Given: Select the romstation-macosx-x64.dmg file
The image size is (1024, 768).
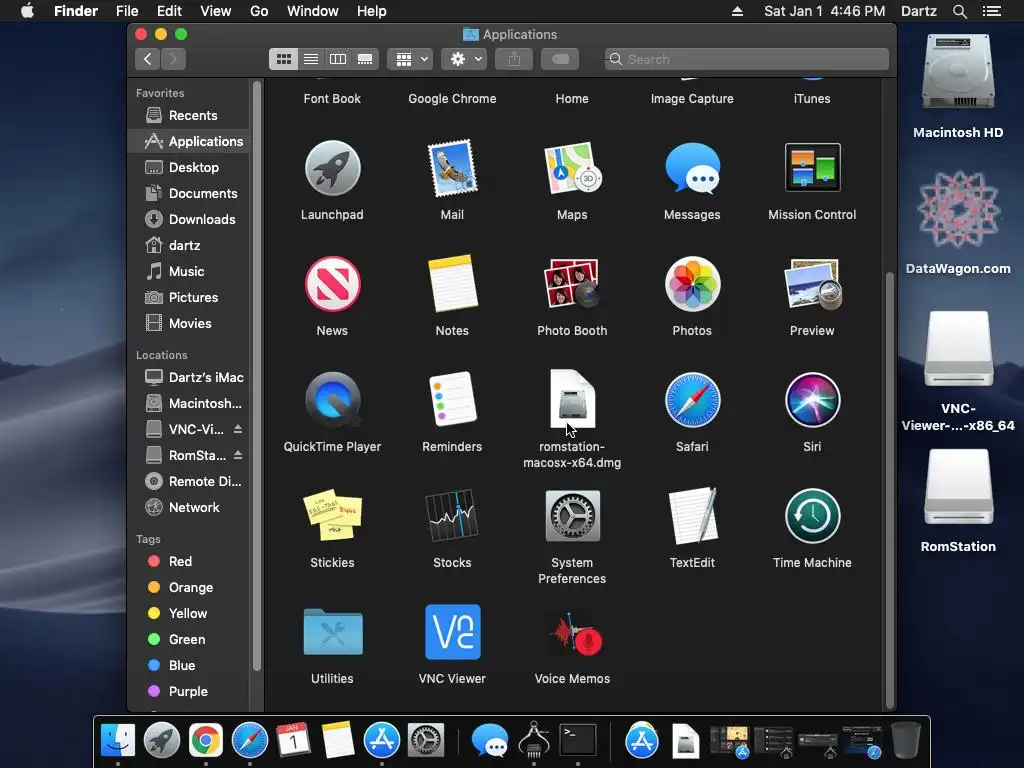Looking at the screenshot, I should pyautogui.click(x=572, y=400).
